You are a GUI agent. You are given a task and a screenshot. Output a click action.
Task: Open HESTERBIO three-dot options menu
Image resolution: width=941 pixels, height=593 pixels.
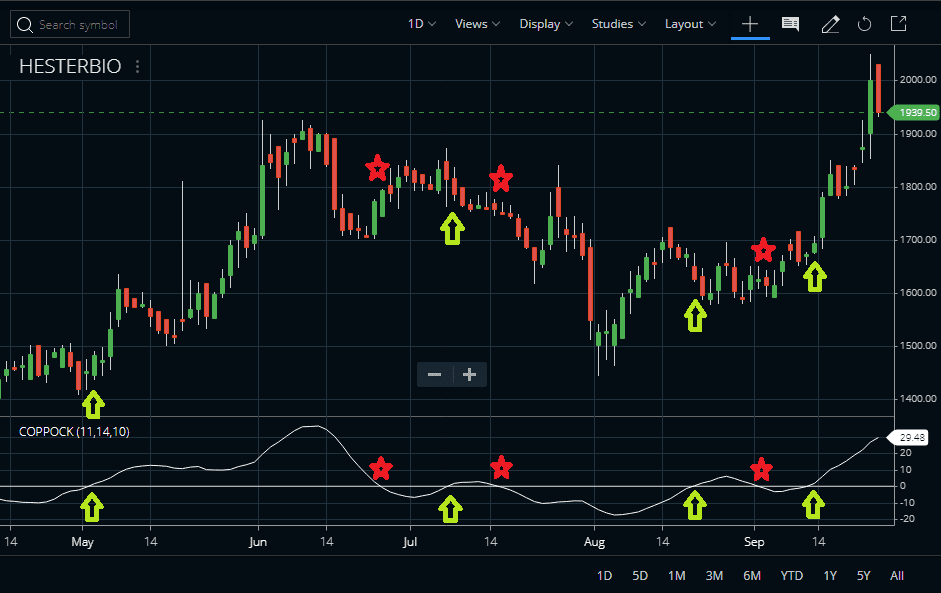137,66
